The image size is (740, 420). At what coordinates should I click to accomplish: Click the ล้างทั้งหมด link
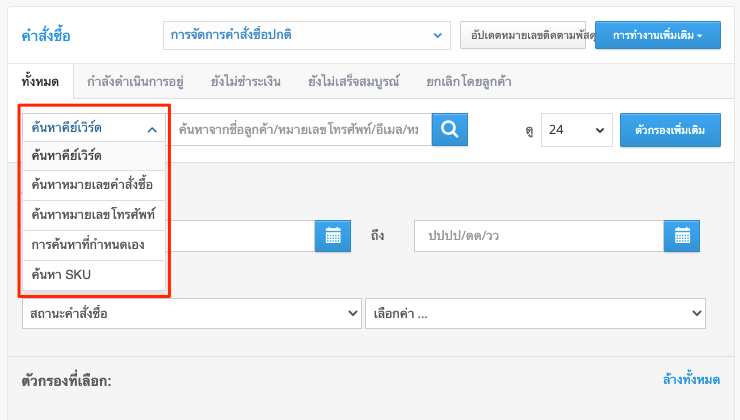click(691, 379)
